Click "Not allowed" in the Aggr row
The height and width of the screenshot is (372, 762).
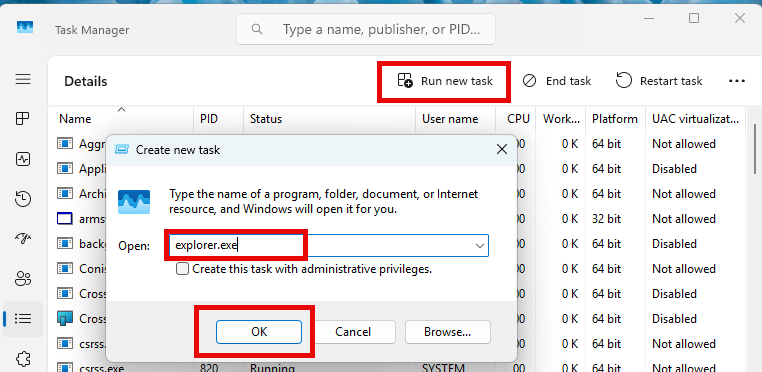point(684,143)
